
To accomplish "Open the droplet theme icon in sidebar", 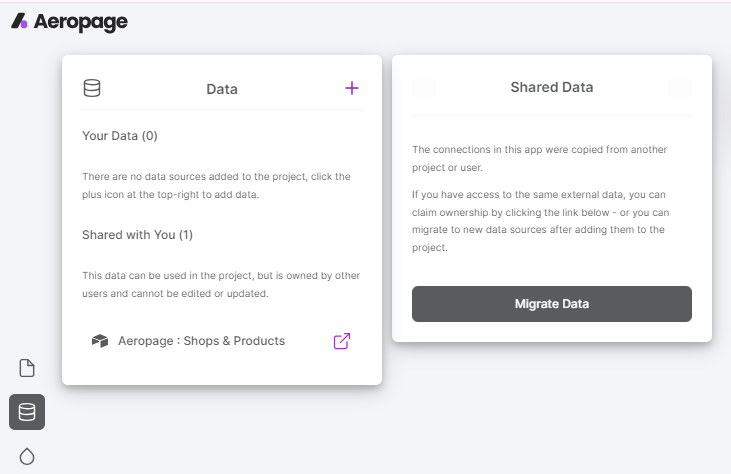I will pos(27,456).
